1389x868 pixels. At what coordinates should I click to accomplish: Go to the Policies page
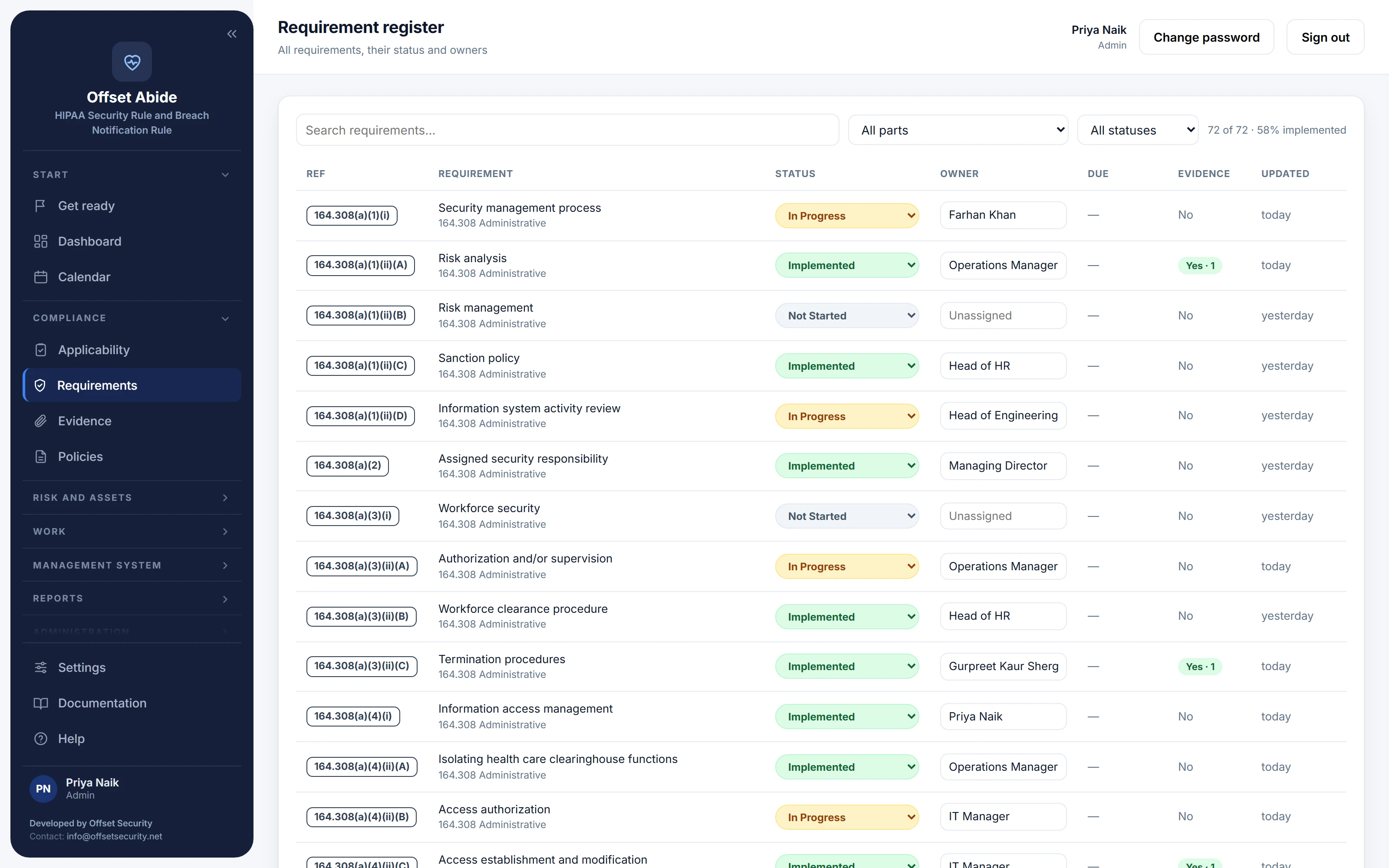(x=132, y=457)
